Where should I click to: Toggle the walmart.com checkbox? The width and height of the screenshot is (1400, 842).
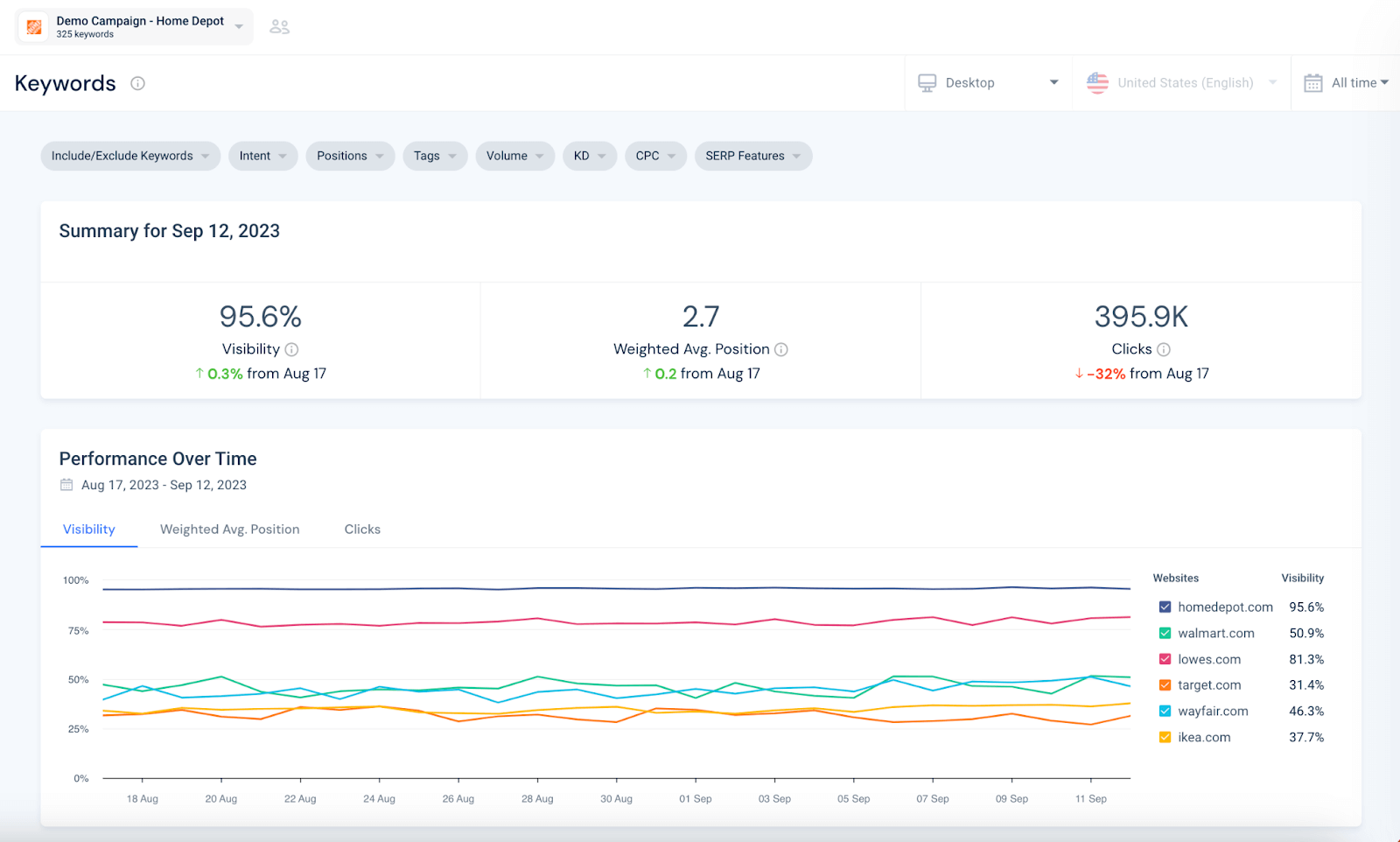(1165, 633)
